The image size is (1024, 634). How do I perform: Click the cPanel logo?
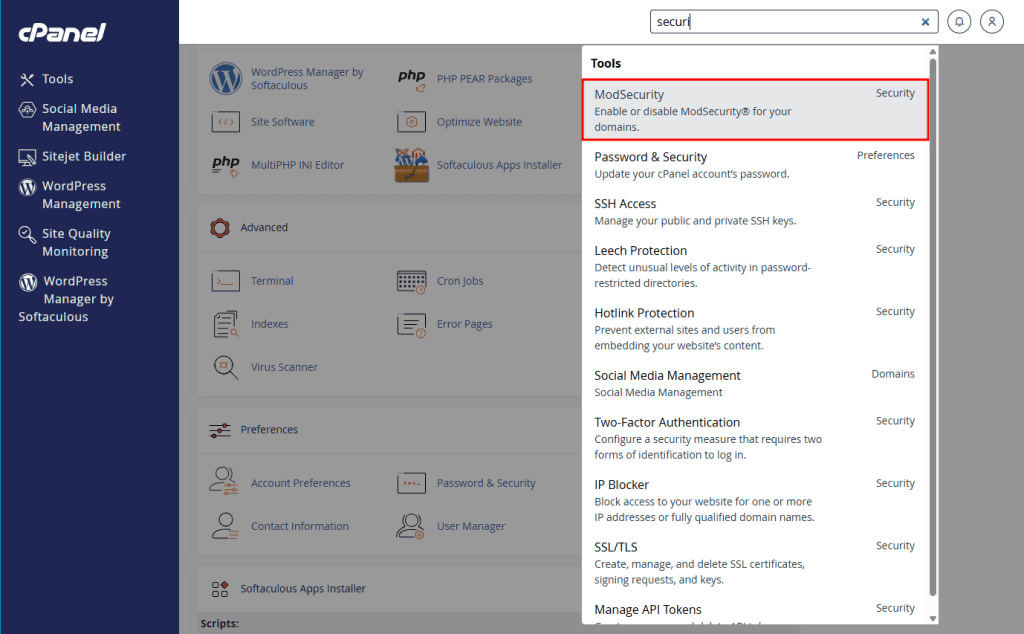[62, 32]
